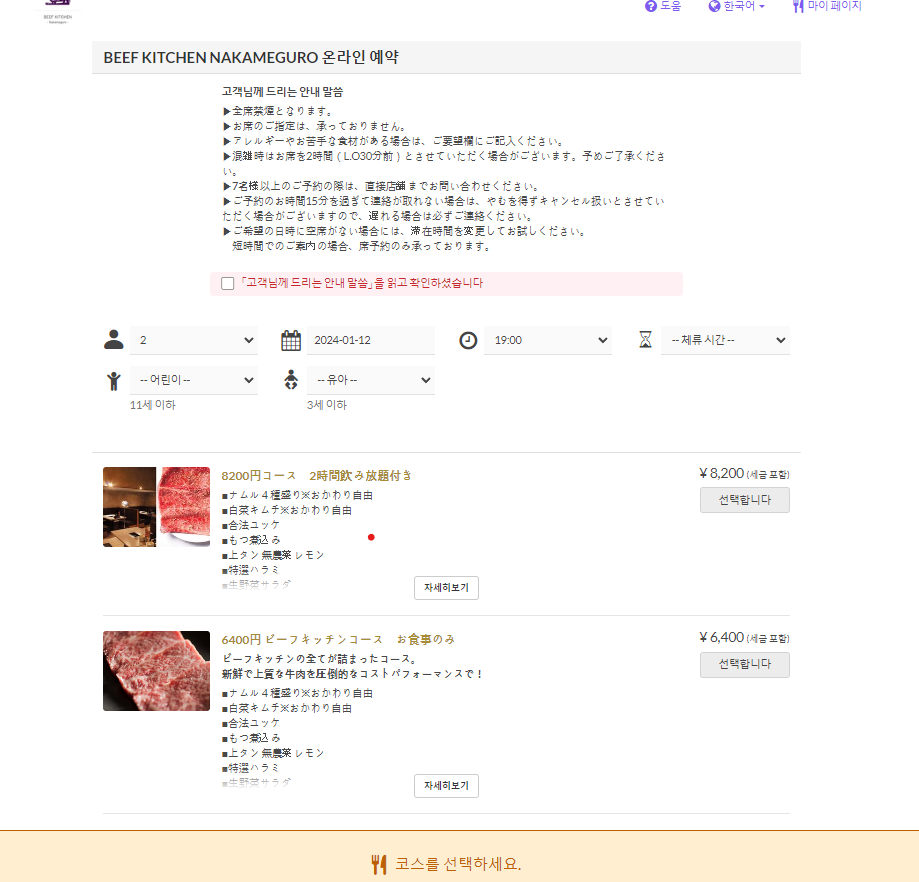Select the ¥6,400 course with 선택합니다
The width and height of the screenshot is (919, 882).
coord(745,665)
